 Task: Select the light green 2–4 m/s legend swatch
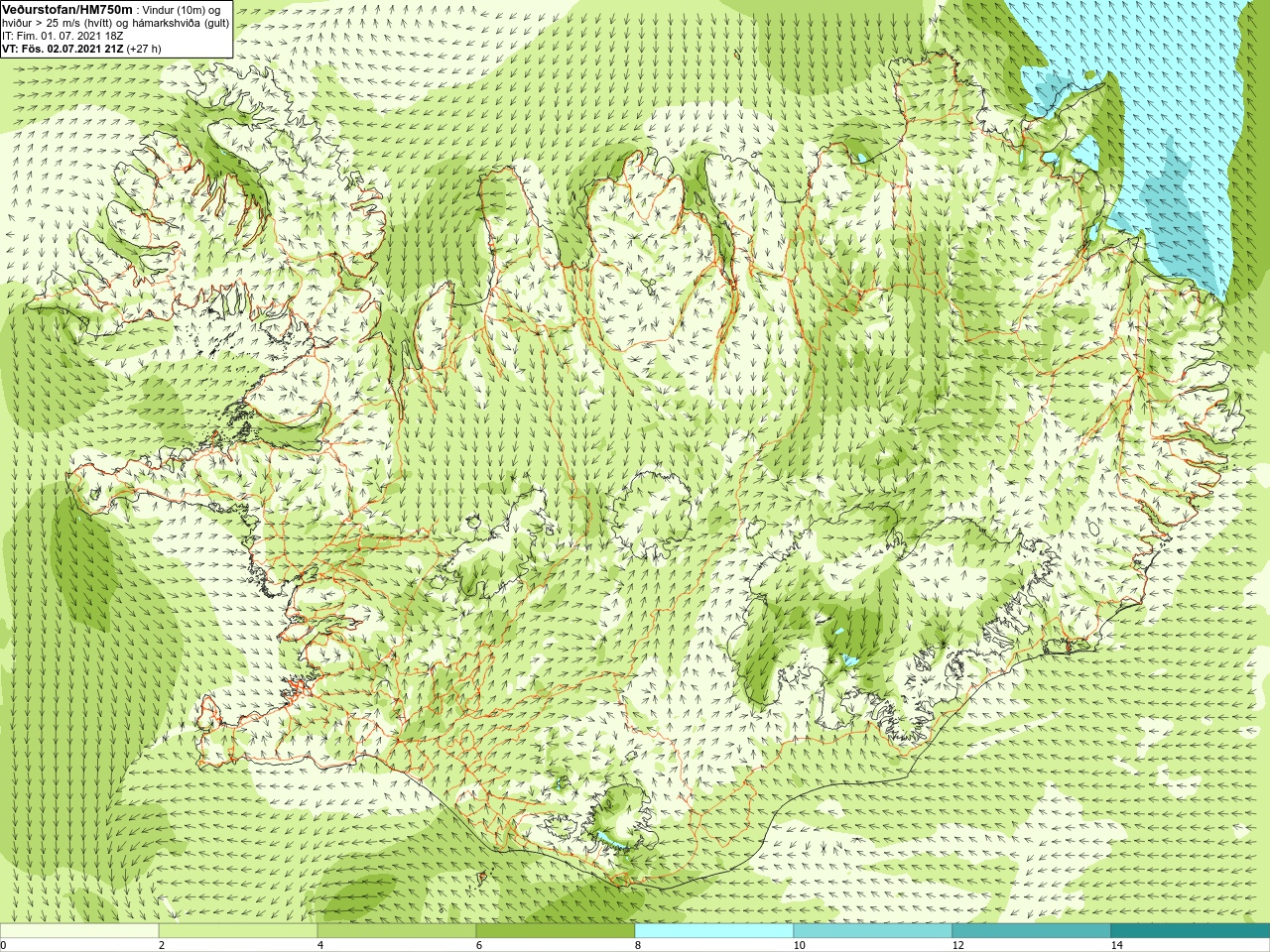(x=238, y=931)
